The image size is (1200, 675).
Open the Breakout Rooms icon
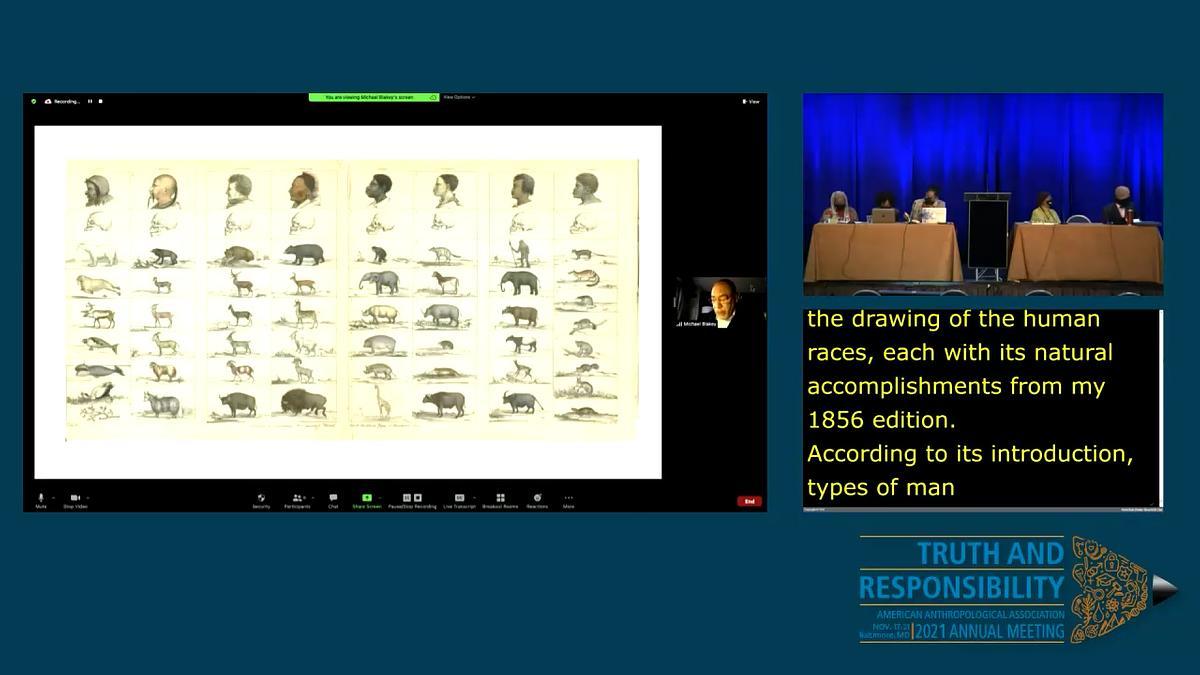(x=500, y=498)
